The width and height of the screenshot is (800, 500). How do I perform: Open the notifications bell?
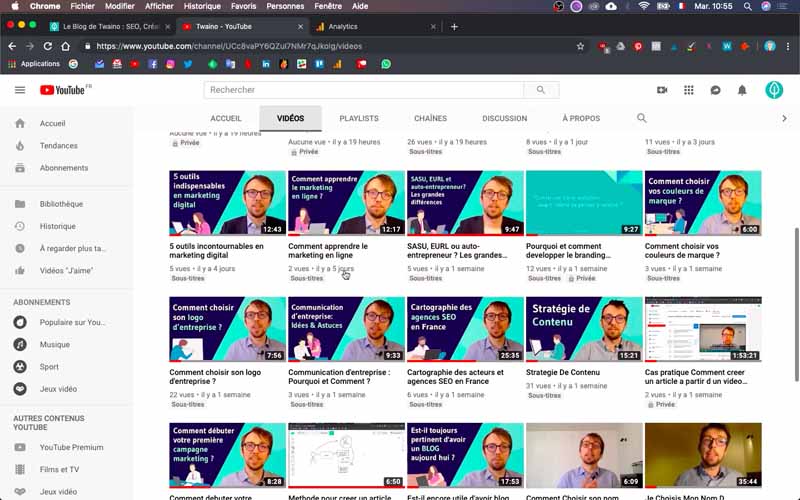coord(742,90)
